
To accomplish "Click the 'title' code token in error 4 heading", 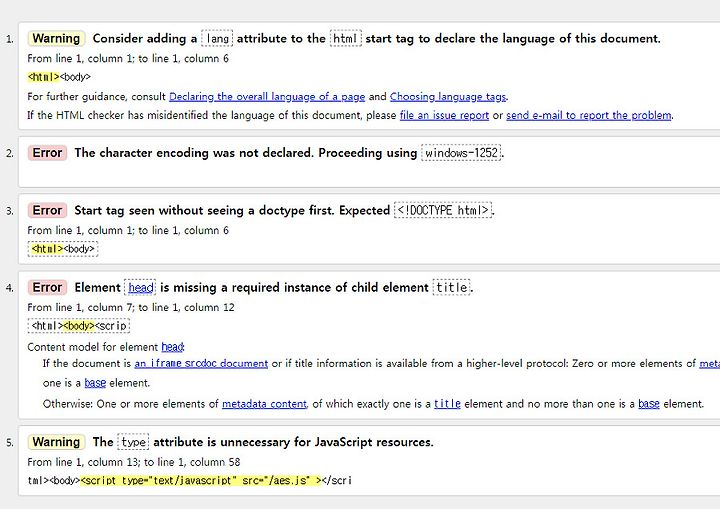I will tap(452, 288).
